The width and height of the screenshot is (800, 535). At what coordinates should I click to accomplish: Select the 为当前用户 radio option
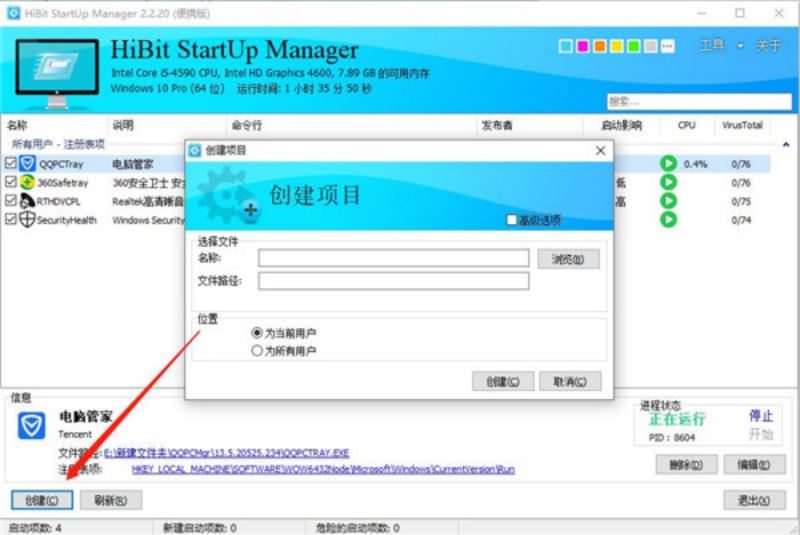coord(257,333)
